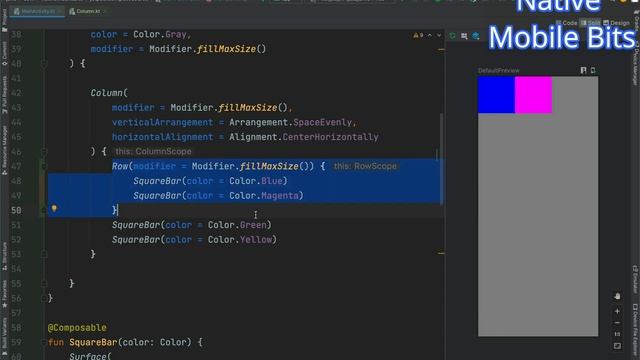Start interactive mode for DefaultPreview
640x360 pixels.
pos(583,70)
